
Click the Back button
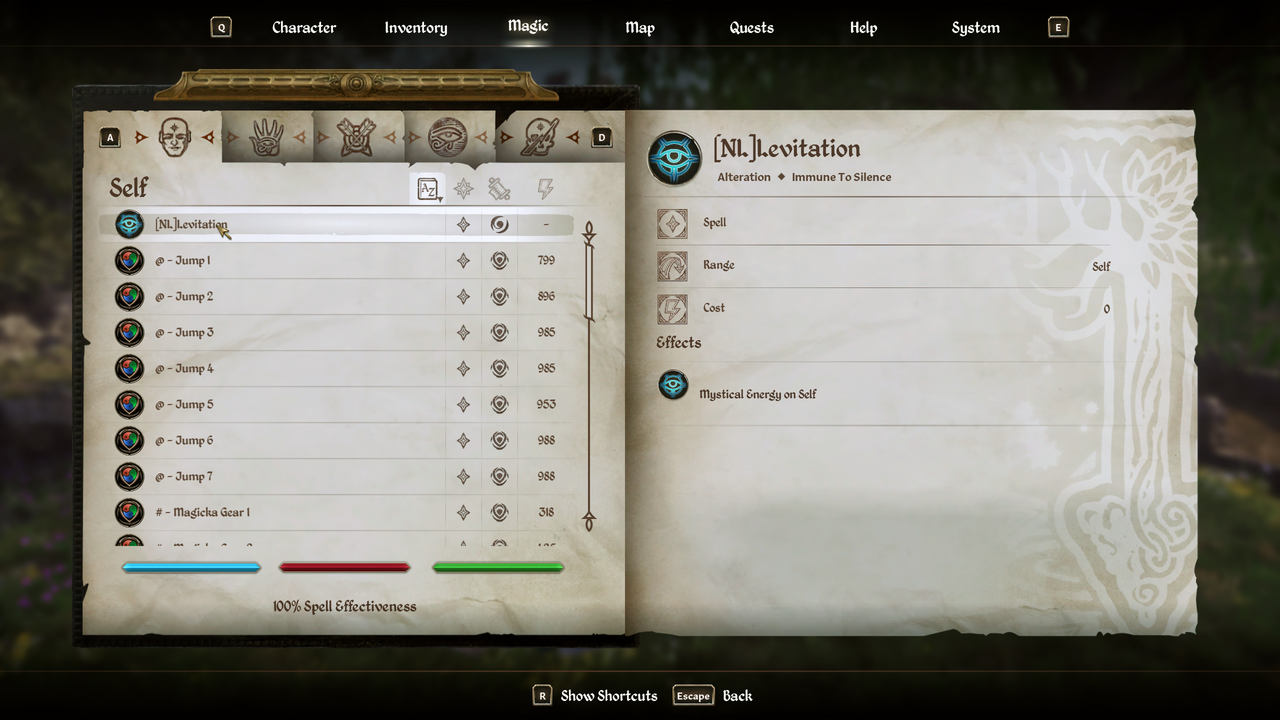(713, 696)
